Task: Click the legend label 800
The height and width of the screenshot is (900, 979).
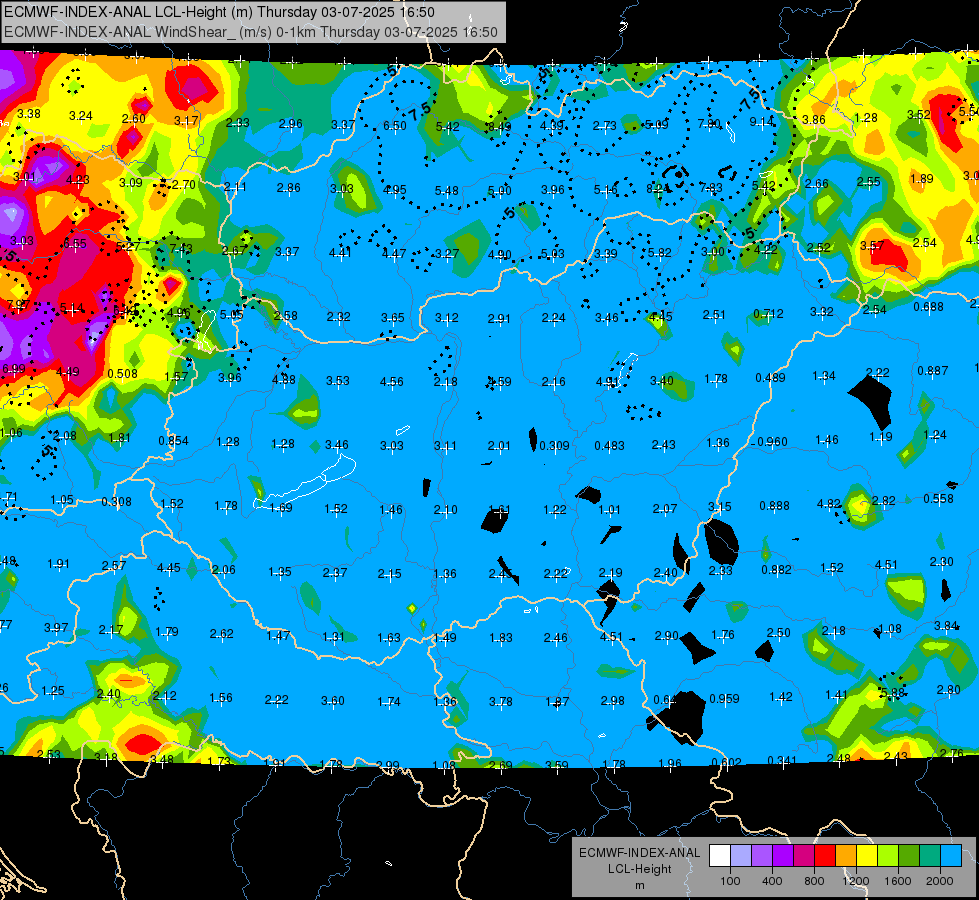Action: (x=814, y=881)
